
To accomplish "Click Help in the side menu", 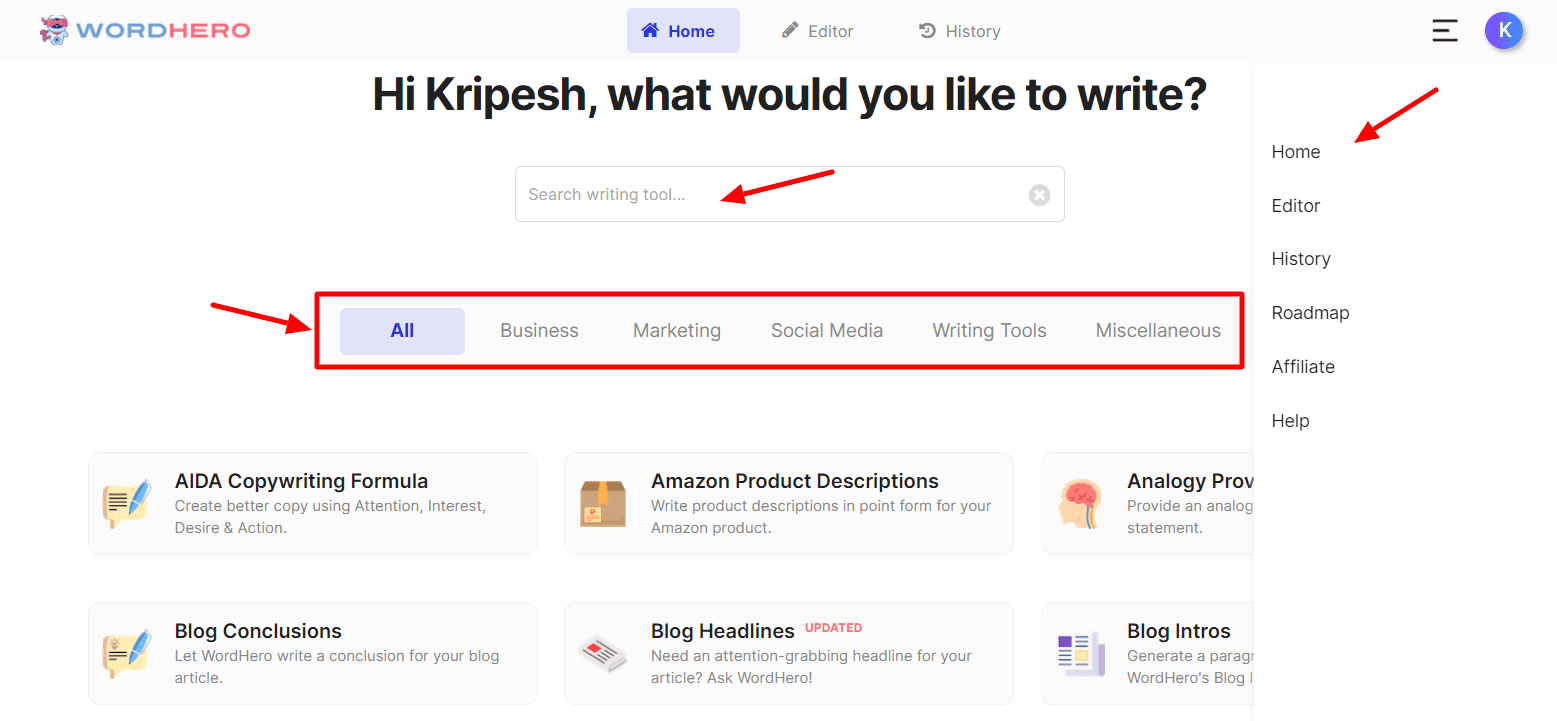I will [1290, 421].
